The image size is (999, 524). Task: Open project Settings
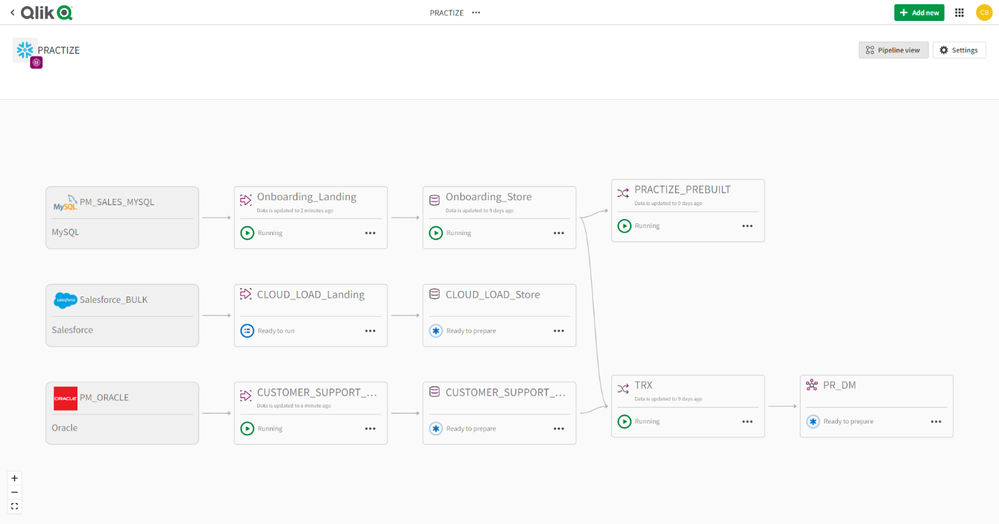point(958,50)
